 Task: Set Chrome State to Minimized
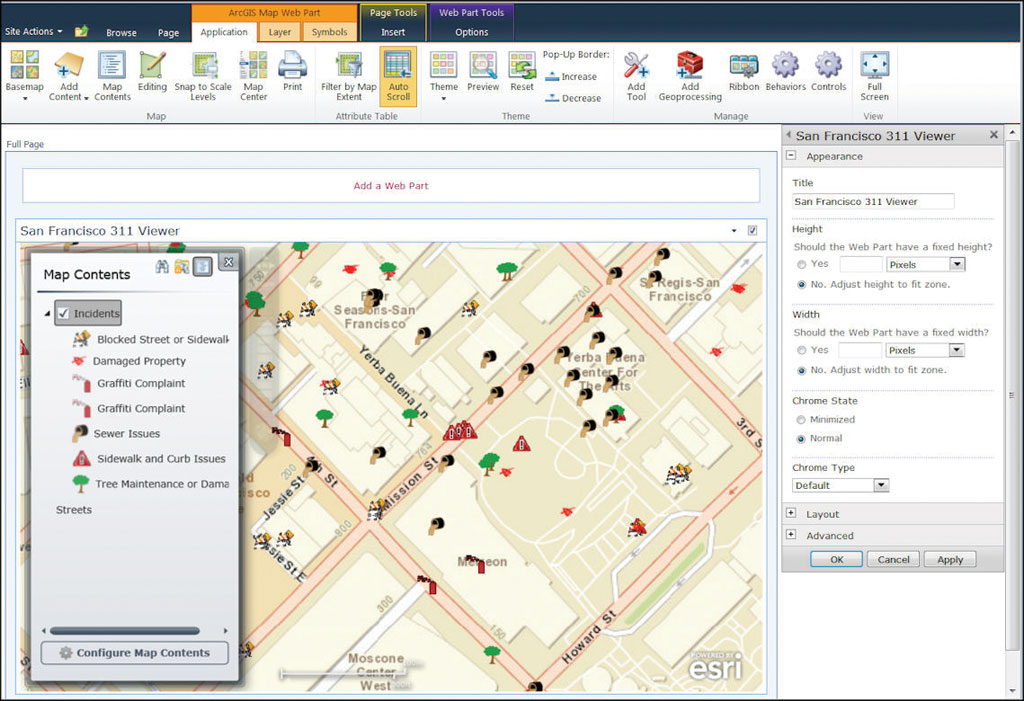point(801,420)
